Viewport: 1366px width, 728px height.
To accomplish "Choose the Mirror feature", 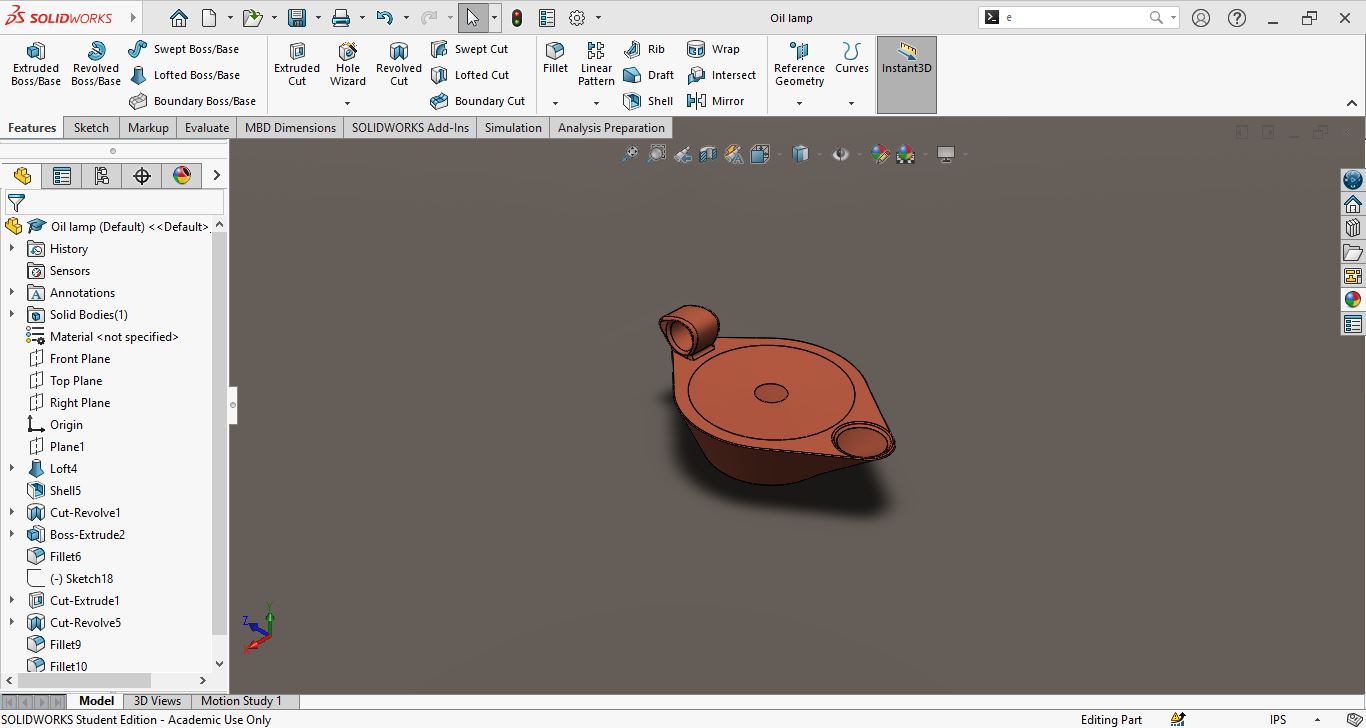I will 716,101.
